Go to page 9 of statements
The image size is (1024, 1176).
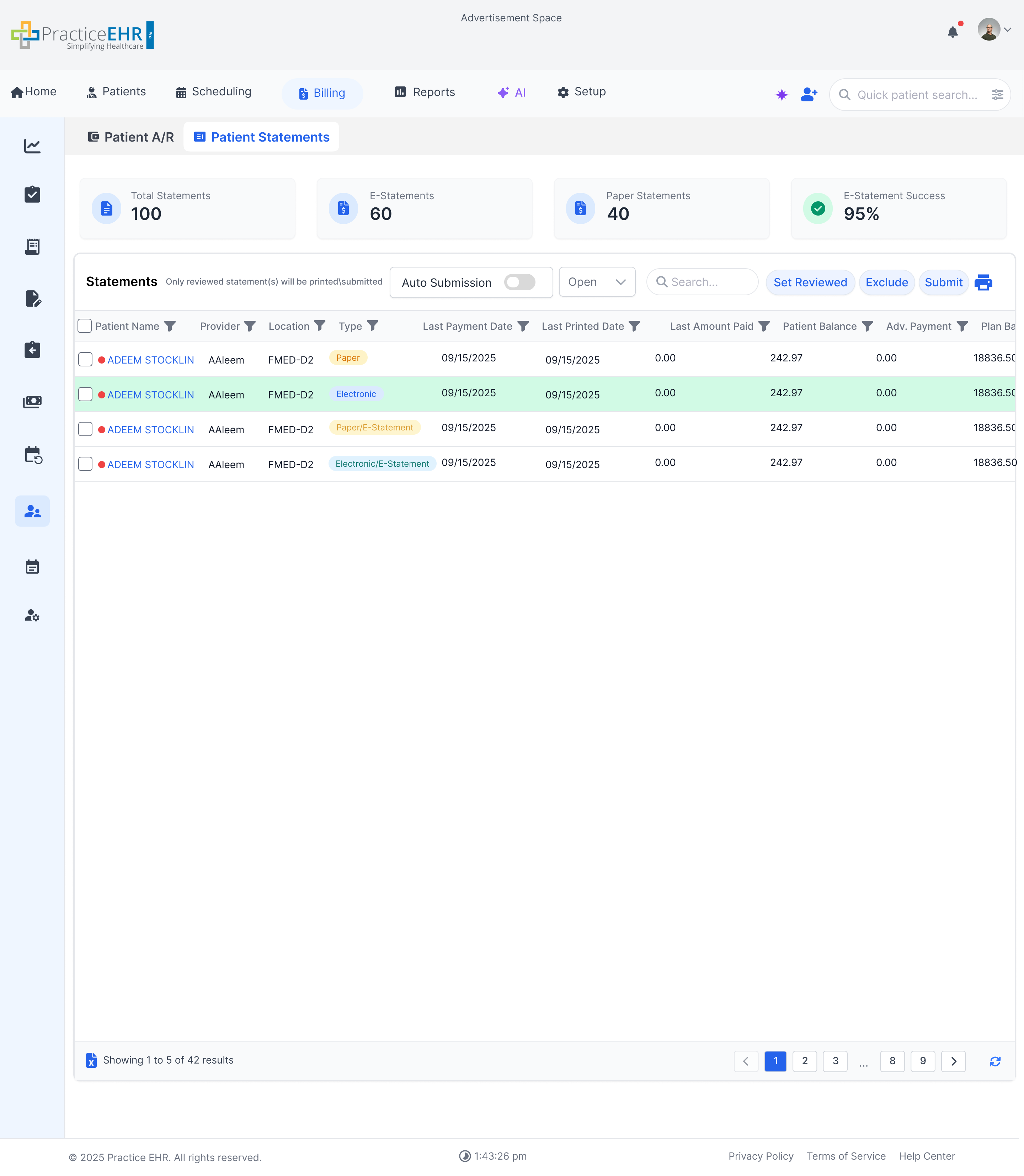click(923, 1061)
